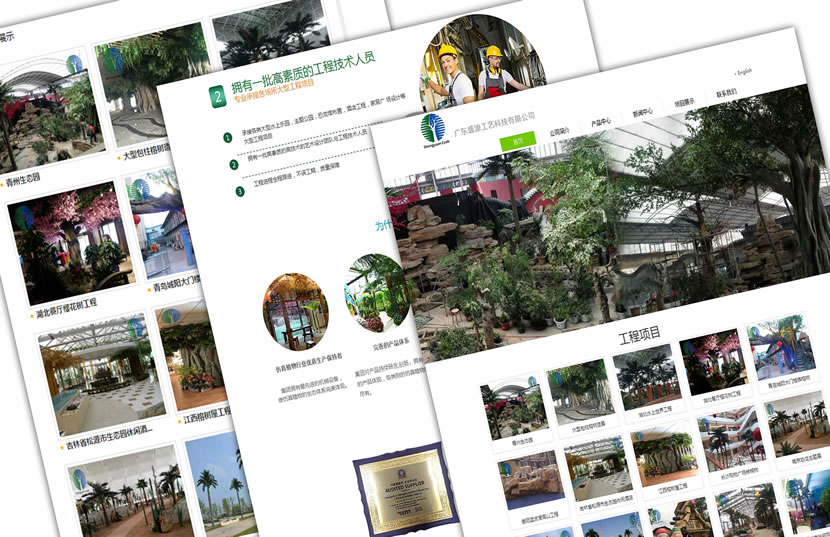Open 青岛城阳大门 thumbnail in front page grid
Image resolution: width=830 pixels, height=537 pixels.
[781, 347]
